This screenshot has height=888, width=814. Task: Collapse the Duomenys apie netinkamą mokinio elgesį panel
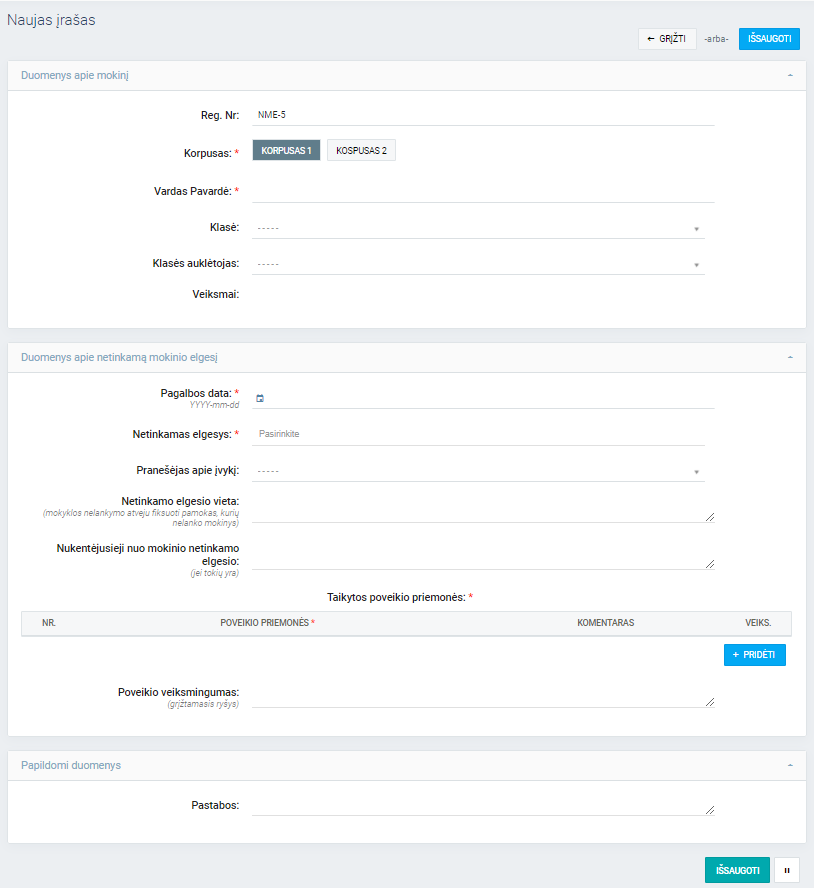pos(790,357)
